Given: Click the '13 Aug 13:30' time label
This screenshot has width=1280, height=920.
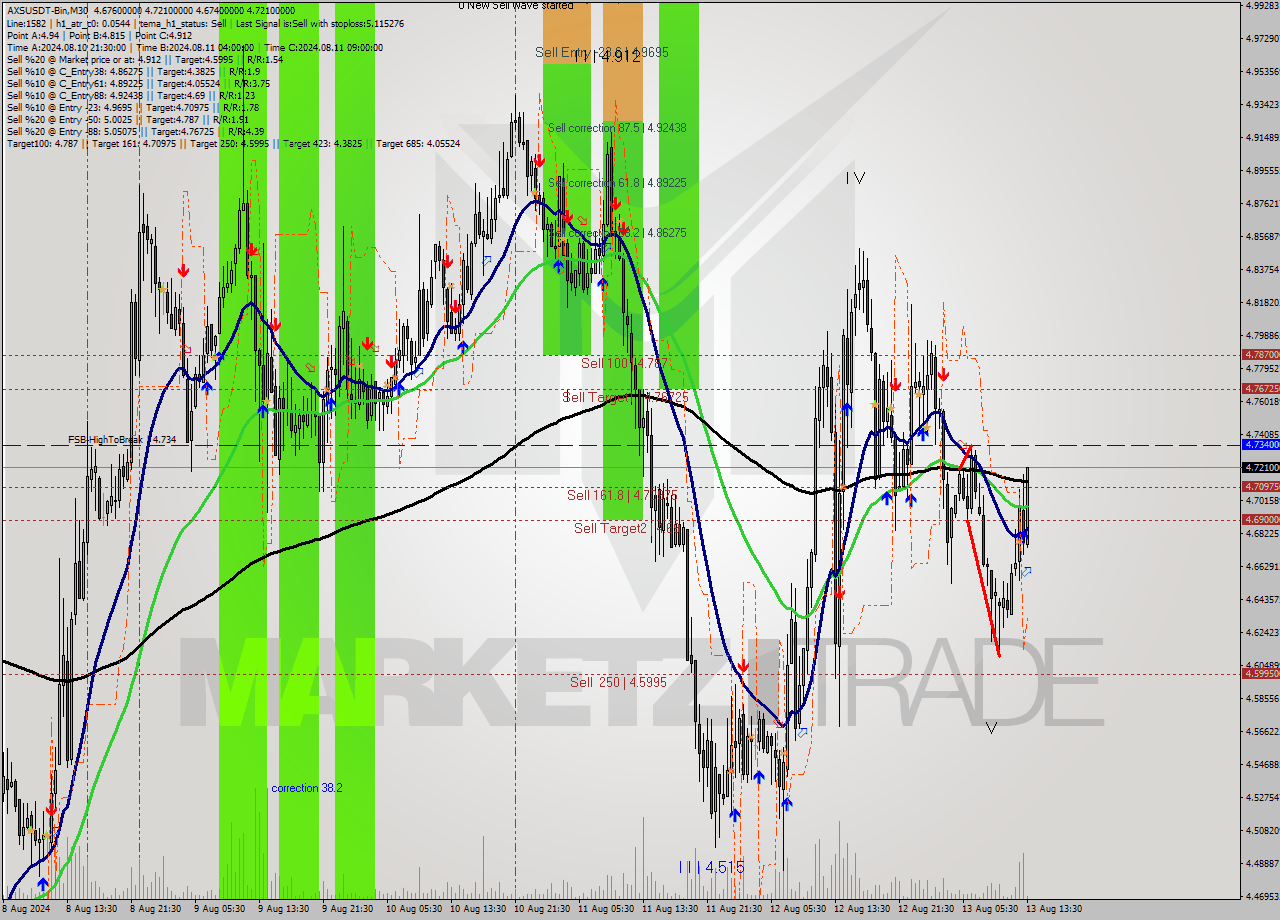Looking at the screenshot, I should 1053,910.
